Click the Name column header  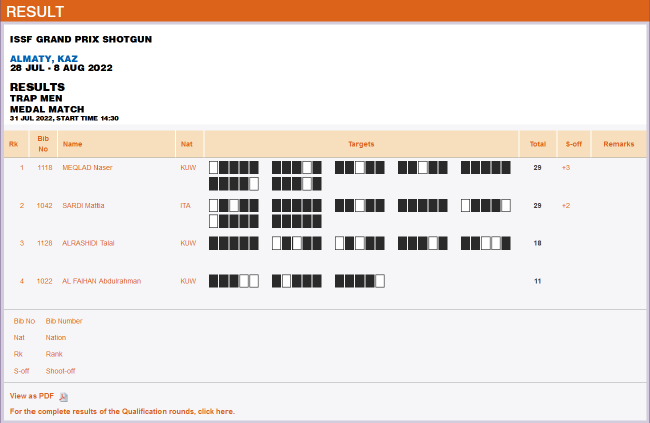click(73, 144)
